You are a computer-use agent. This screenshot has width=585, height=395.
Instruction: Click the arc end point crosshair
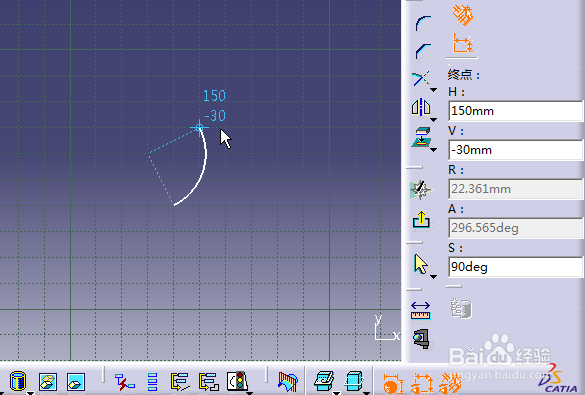pyautogui.click(x=199, y=128)
